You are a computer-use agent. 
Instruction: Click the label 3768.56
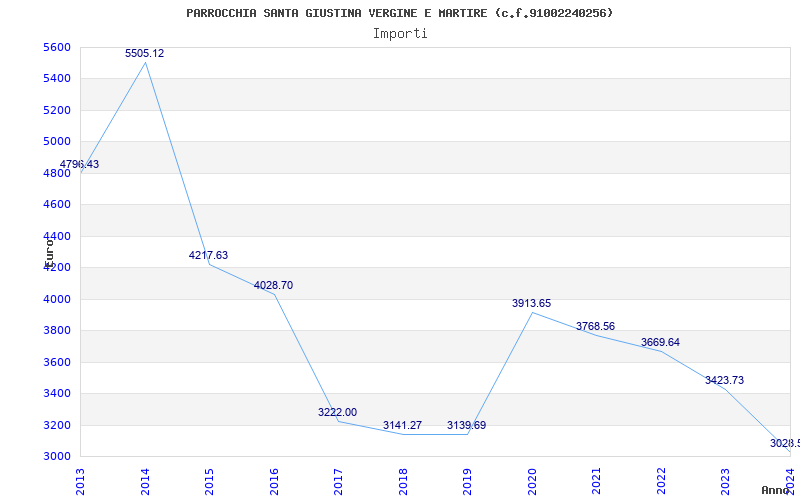[595, 326]
